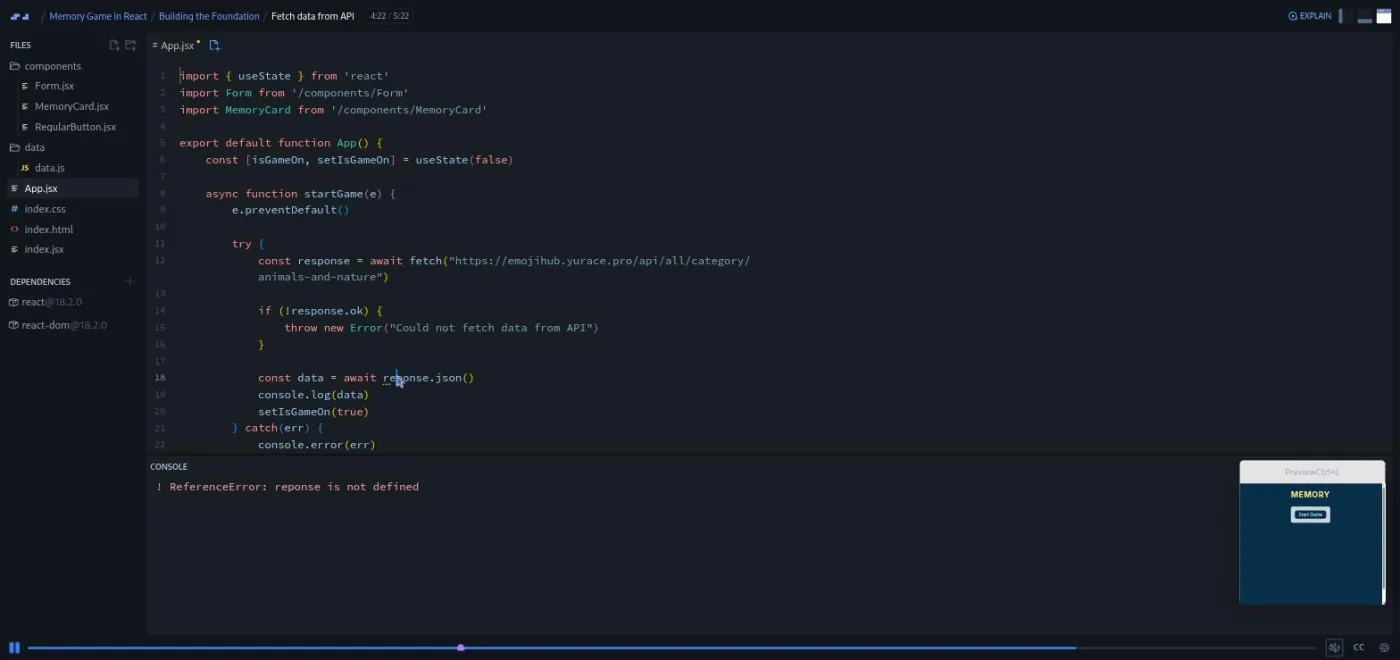The image size is (1400, 660).
Task: Open index.css file
Action: 45,209
